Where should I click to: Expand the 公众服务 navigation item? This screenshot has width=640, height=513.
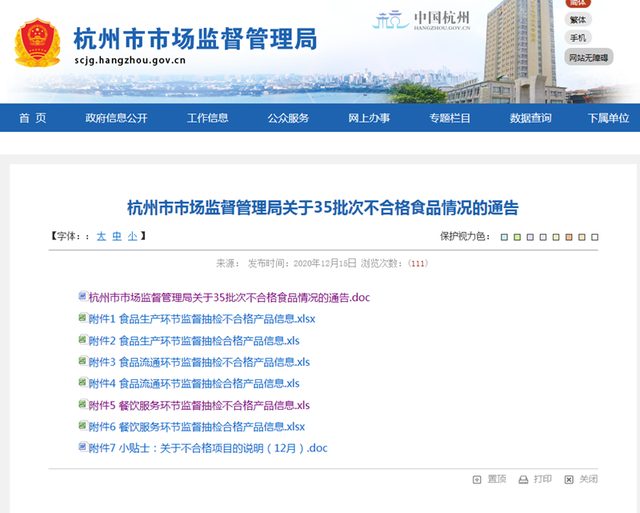pos(288,118)
